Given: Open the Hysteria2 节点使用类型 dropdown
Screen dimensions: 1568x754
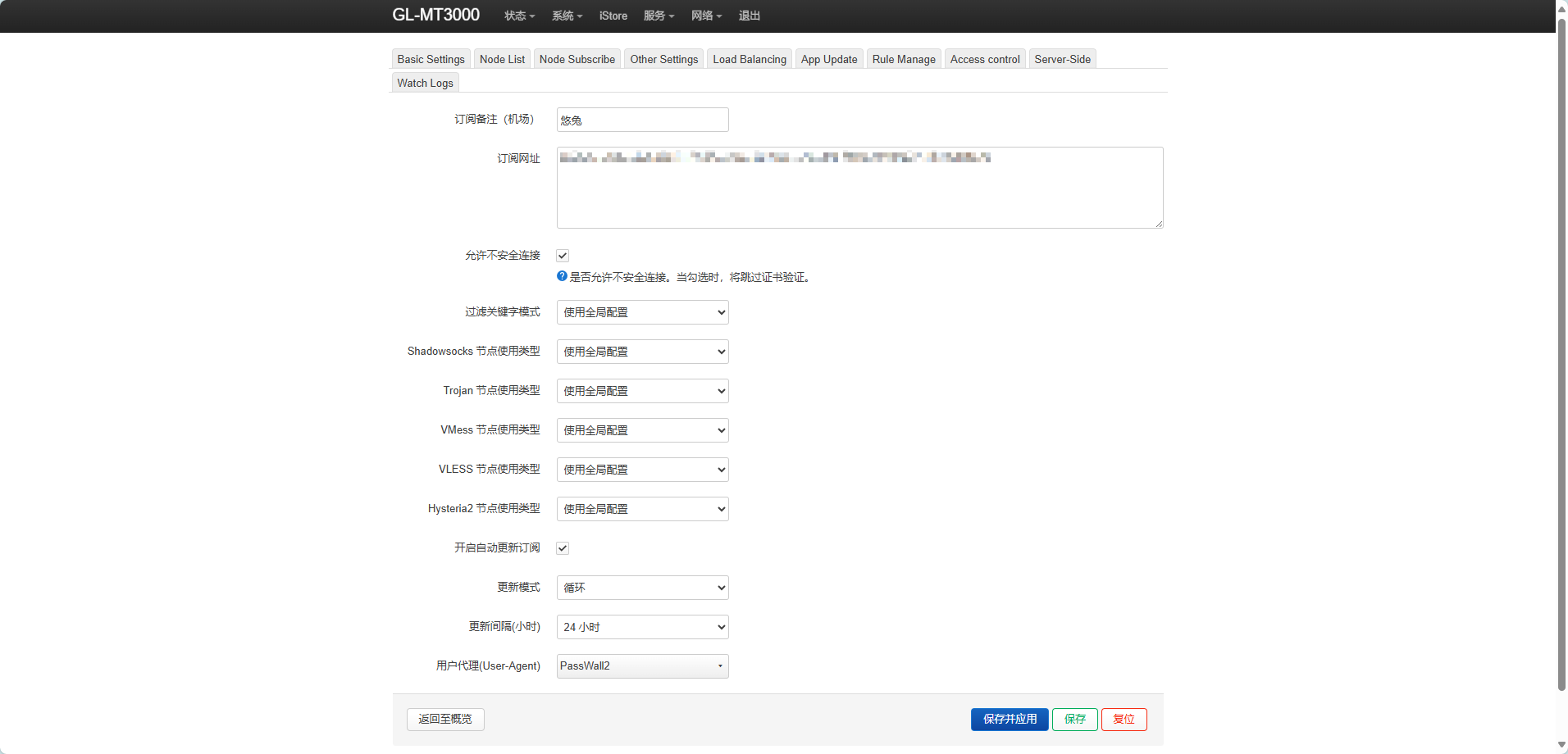Looking at the screenshot, I should click(641, 509).
